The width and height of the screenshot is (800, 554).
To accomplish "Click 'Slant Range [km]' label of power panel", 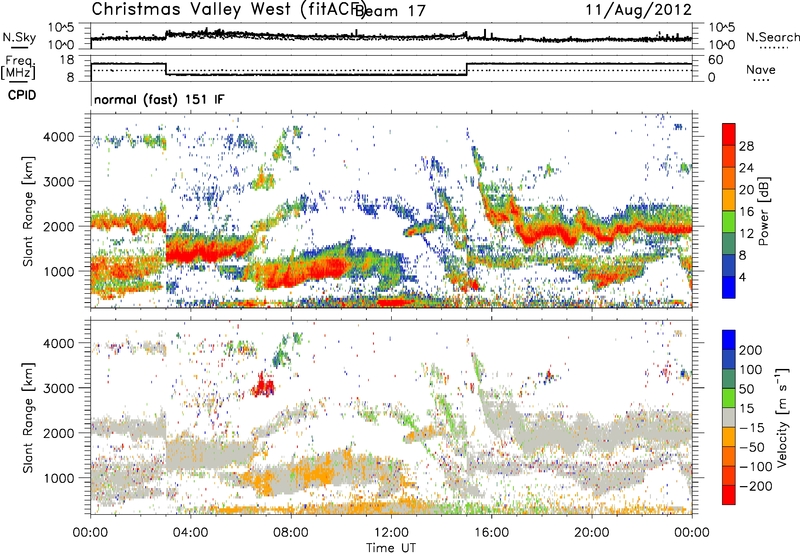I will click(x=28, y=211).
